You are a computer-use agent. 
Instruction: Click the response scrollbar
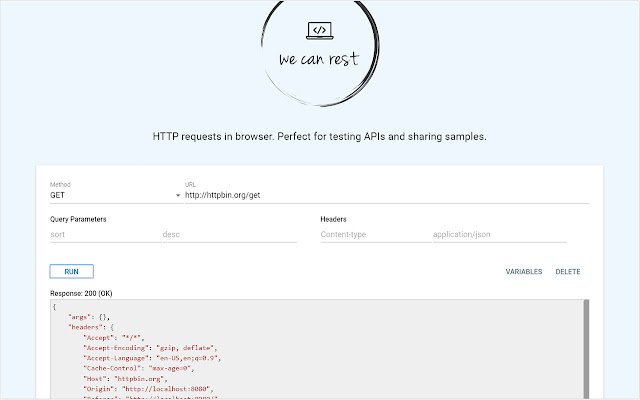(x=587, y=349)
